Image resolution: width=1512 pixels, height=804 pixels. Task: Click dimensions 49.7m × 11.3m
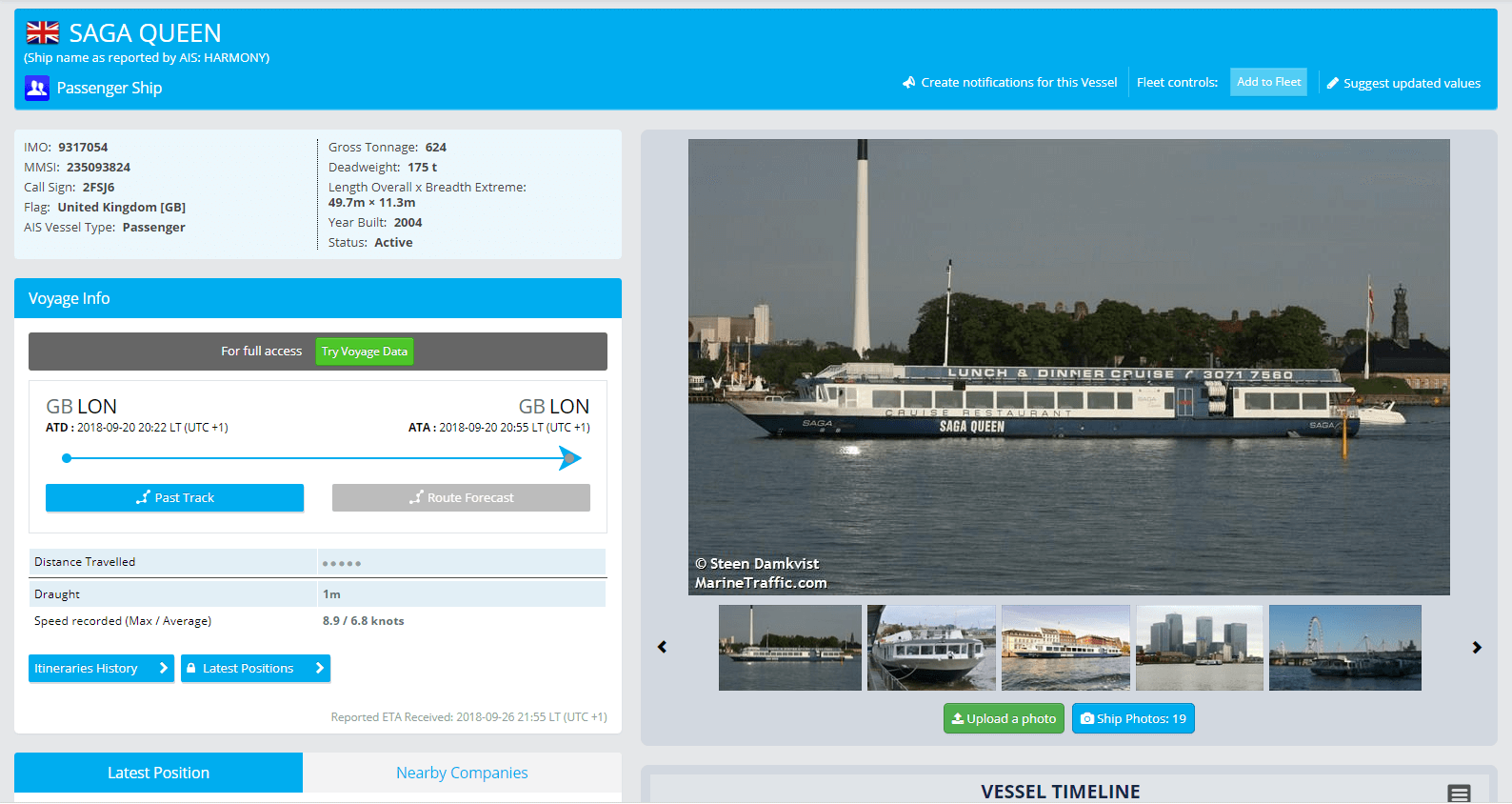(371, 203)
